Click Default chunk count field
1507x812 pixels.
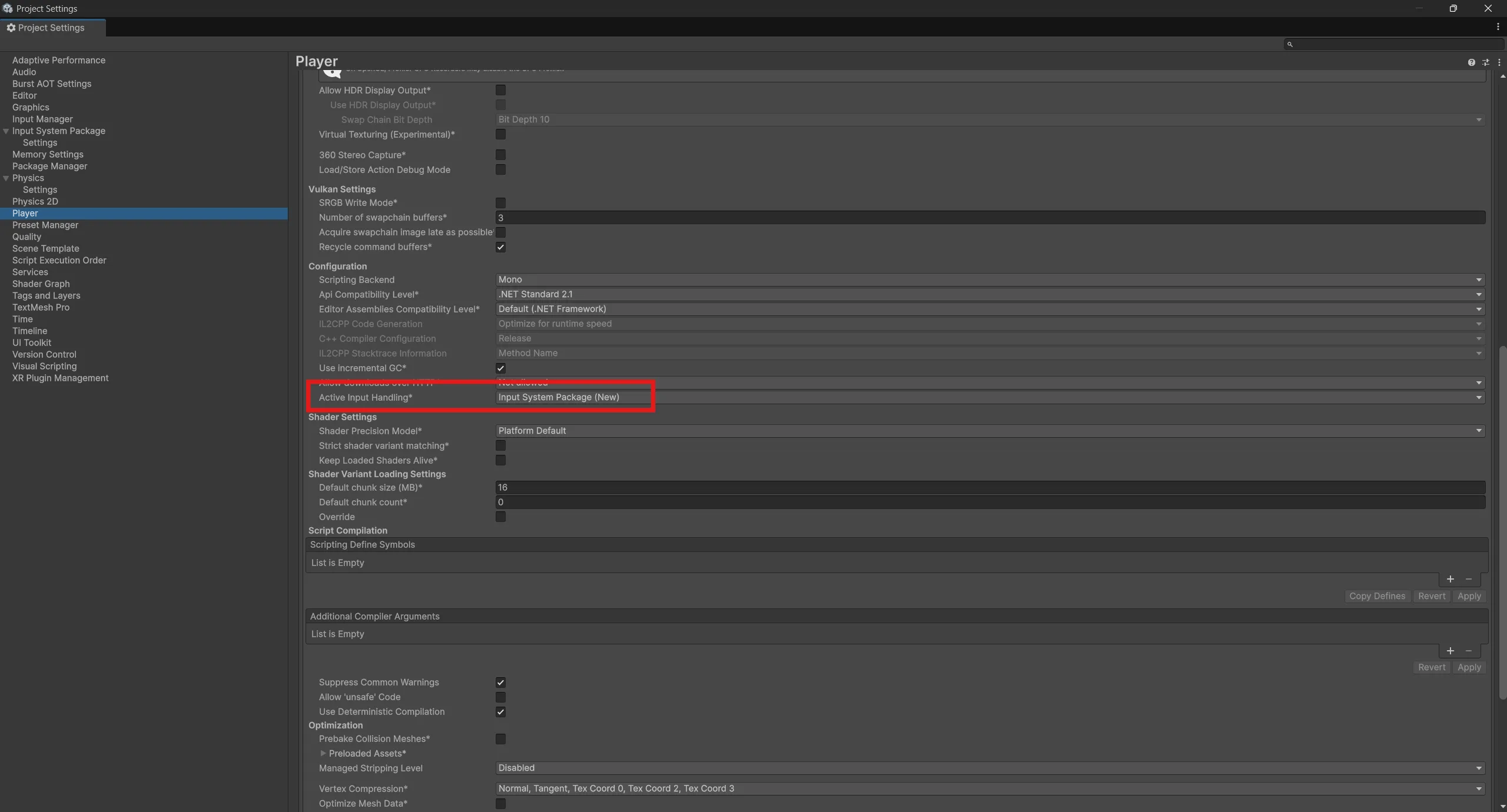[990, 502]
